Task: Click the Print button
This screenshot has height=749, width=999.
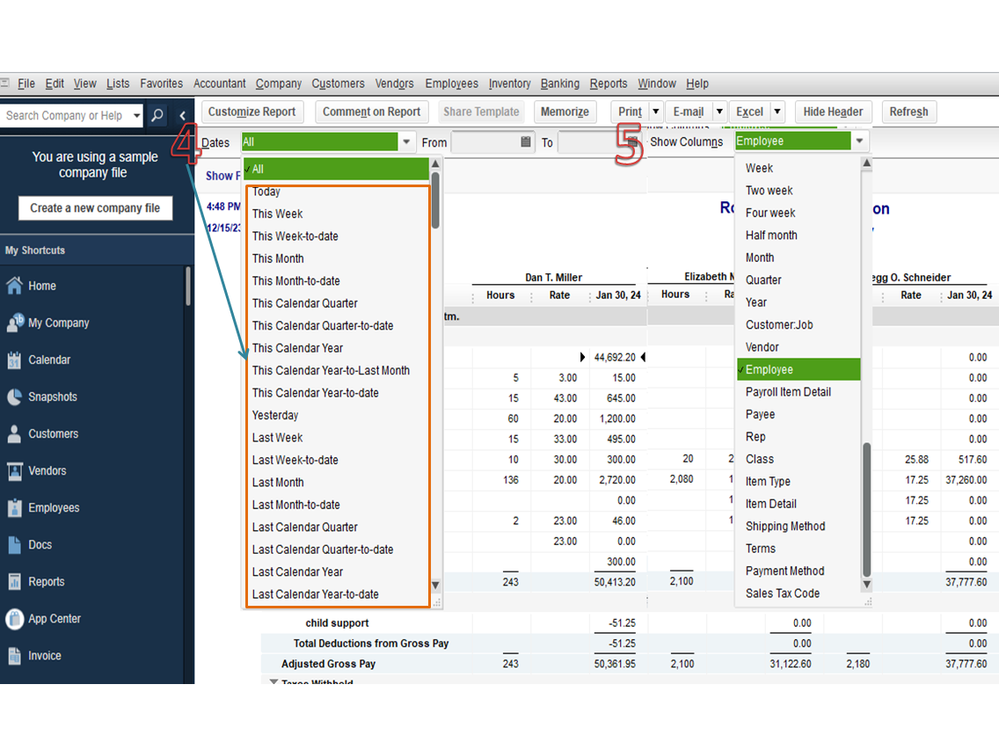Action: (x=629, y=111)
